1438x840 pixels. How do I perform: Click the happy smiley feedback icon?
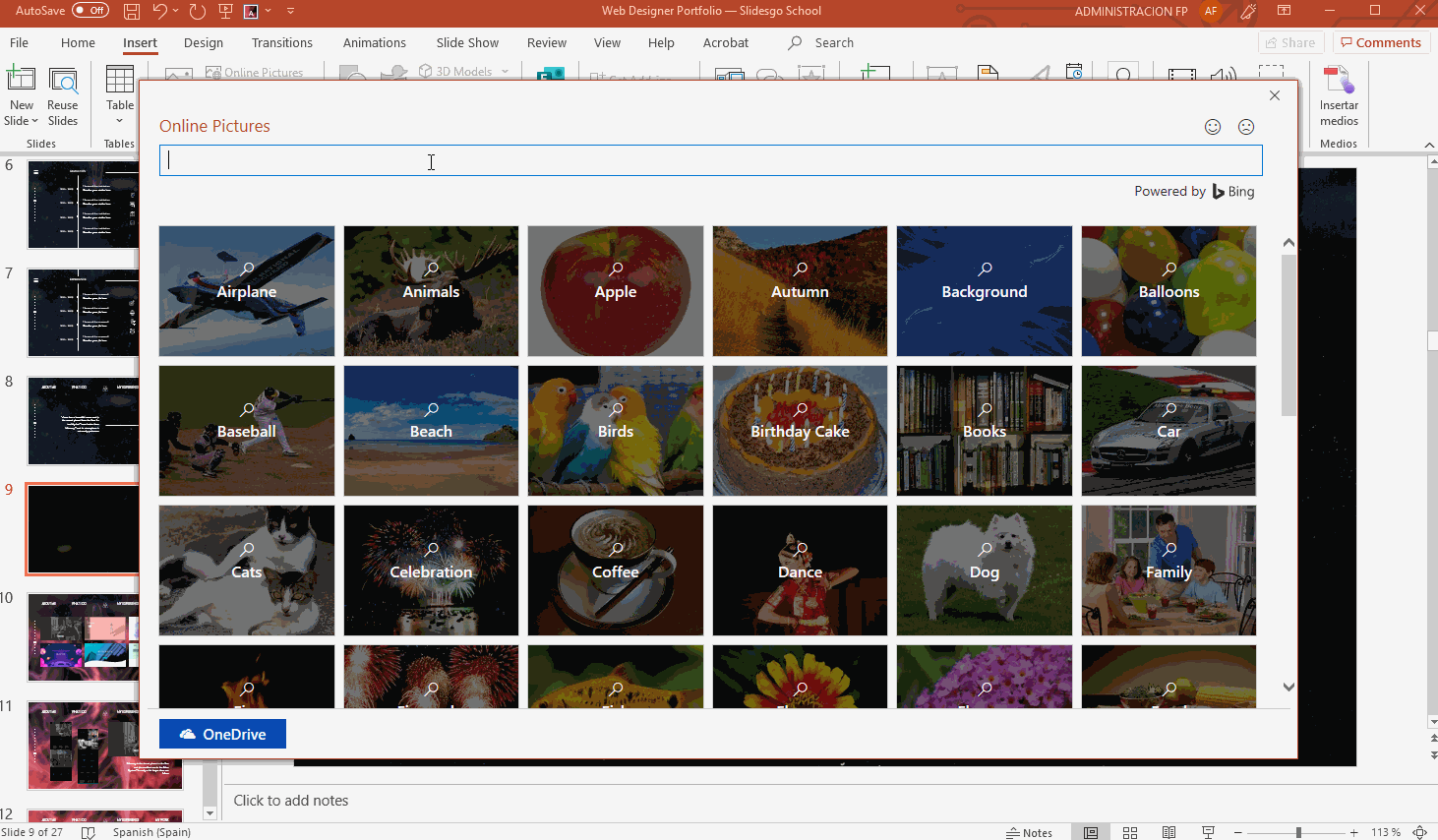[1213, 127]
